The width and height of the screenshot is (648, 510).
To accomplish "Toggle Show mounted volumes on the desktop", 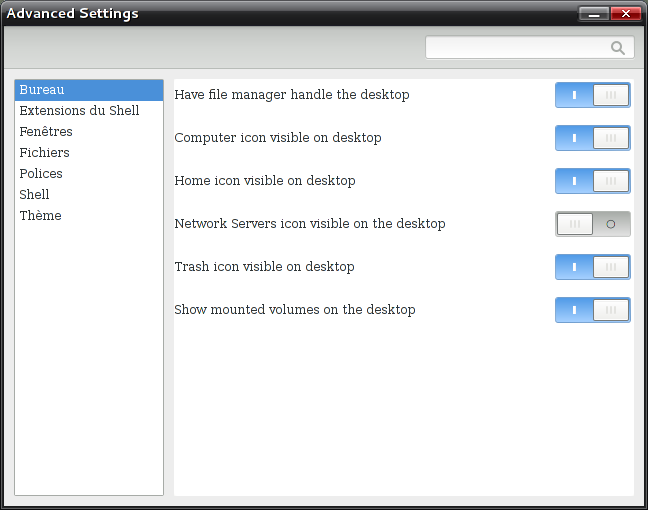I will click(x=592, y=310).
